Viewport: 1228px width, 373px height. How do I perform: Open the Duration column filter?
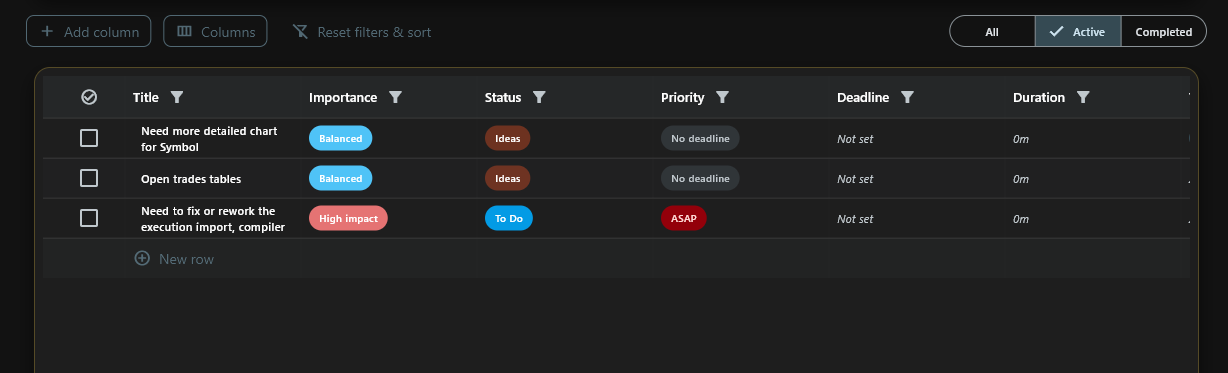point(1083,97)
